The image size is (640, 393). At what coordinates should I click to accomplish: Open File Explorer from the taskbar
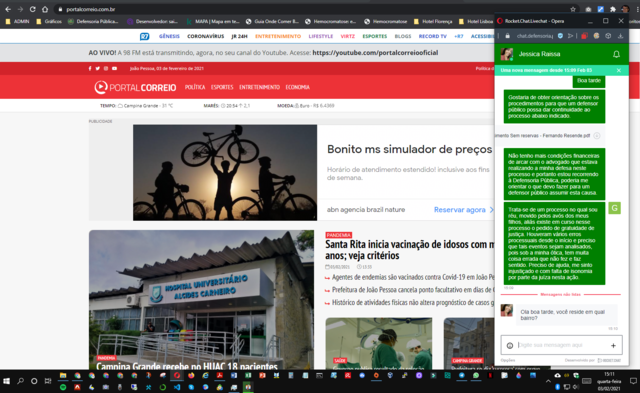[x=63, y=375]
